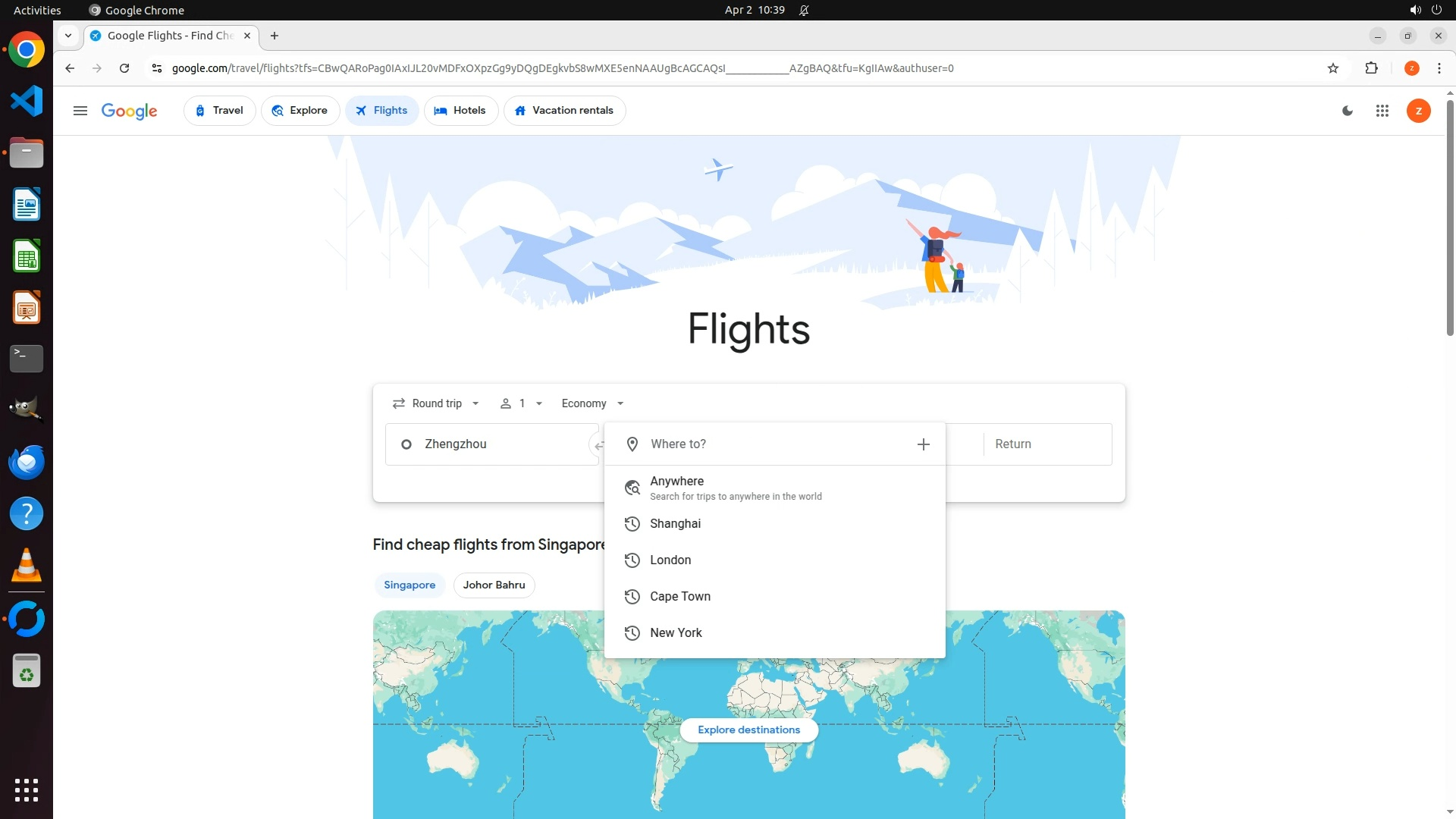The width and height of the screenshot is (1456, 819).
Task: Open the Chrome extensions puzzle icon
Action: [1371, 68]
